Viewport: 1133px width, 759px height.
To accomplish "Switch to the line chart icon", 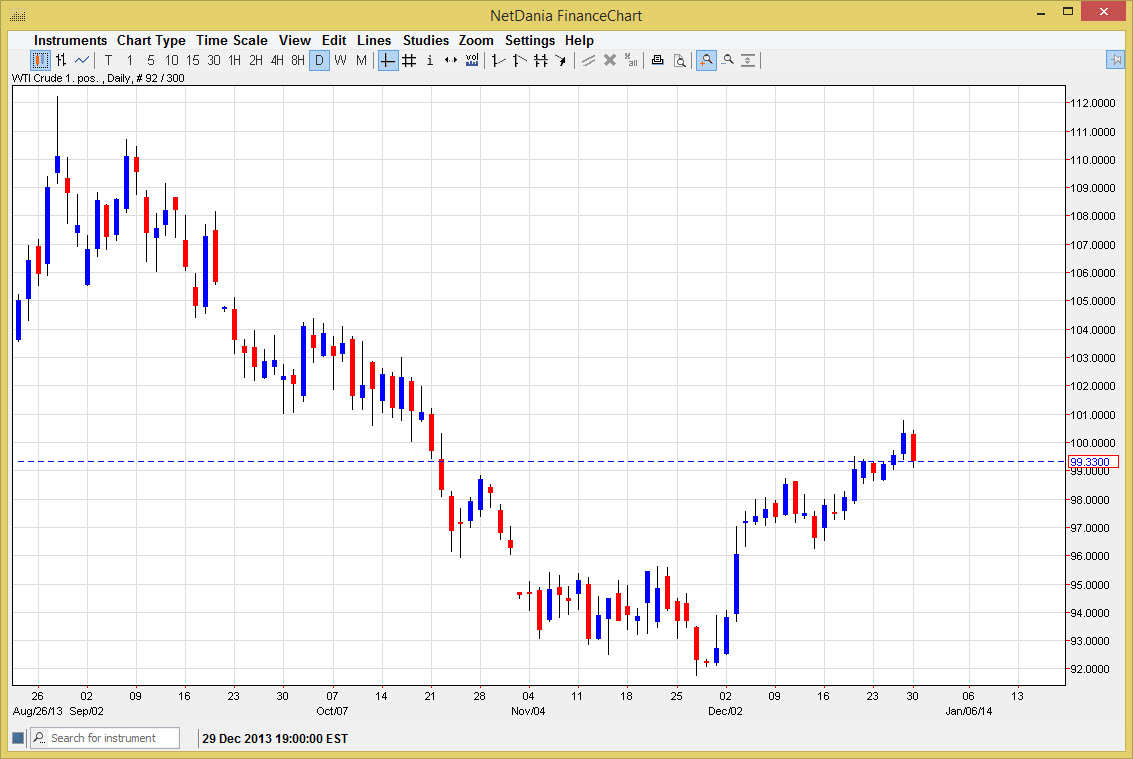I will pos(82,60).
